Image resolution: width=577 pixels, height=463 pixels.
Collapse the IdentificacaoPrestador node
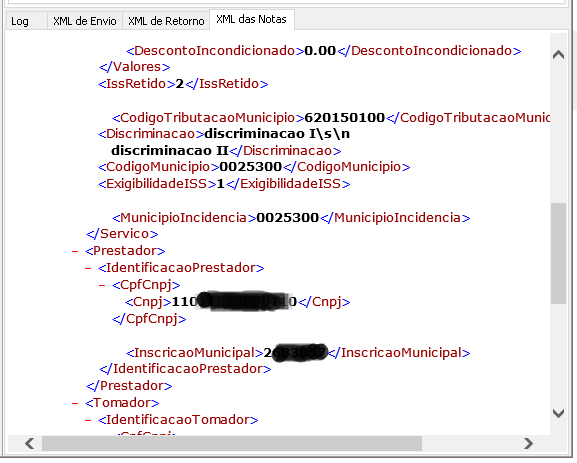coord(88,268)
